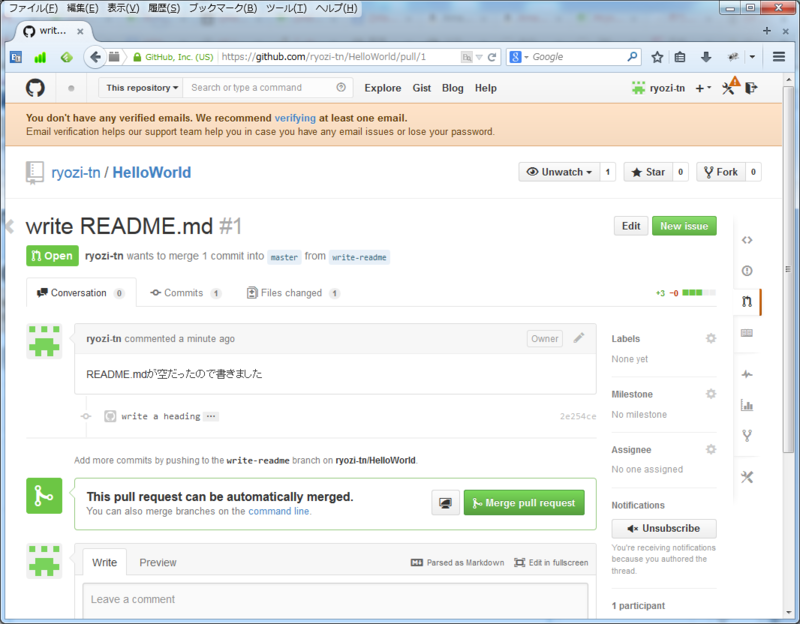The height and width of the screenshot is (624, 800).
Task: Open the Issues icon in right sidebar
Action: [x=747, y=271]
